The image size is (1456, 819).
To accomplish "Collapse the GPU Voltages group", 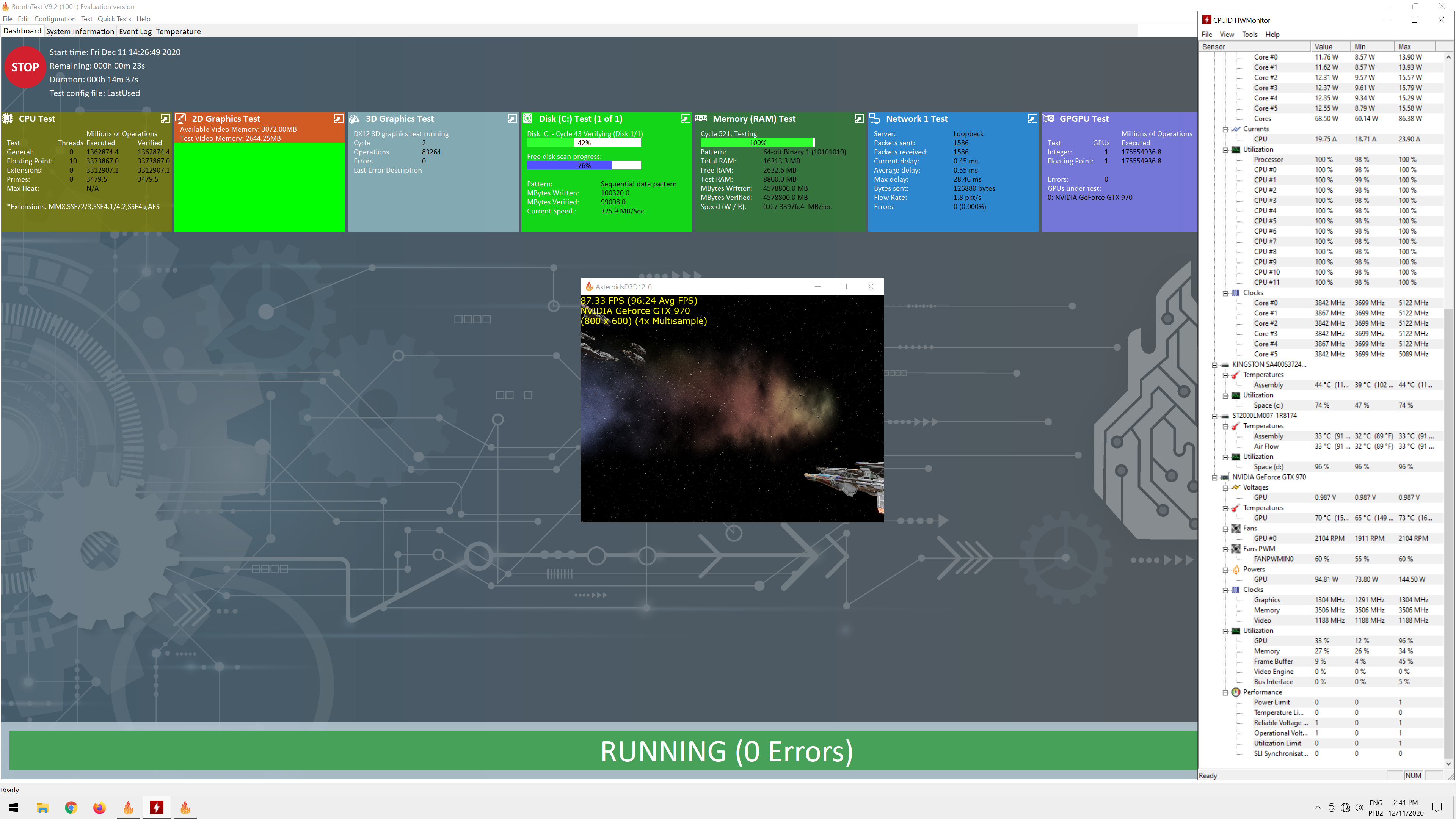I will pos(1225,487).
